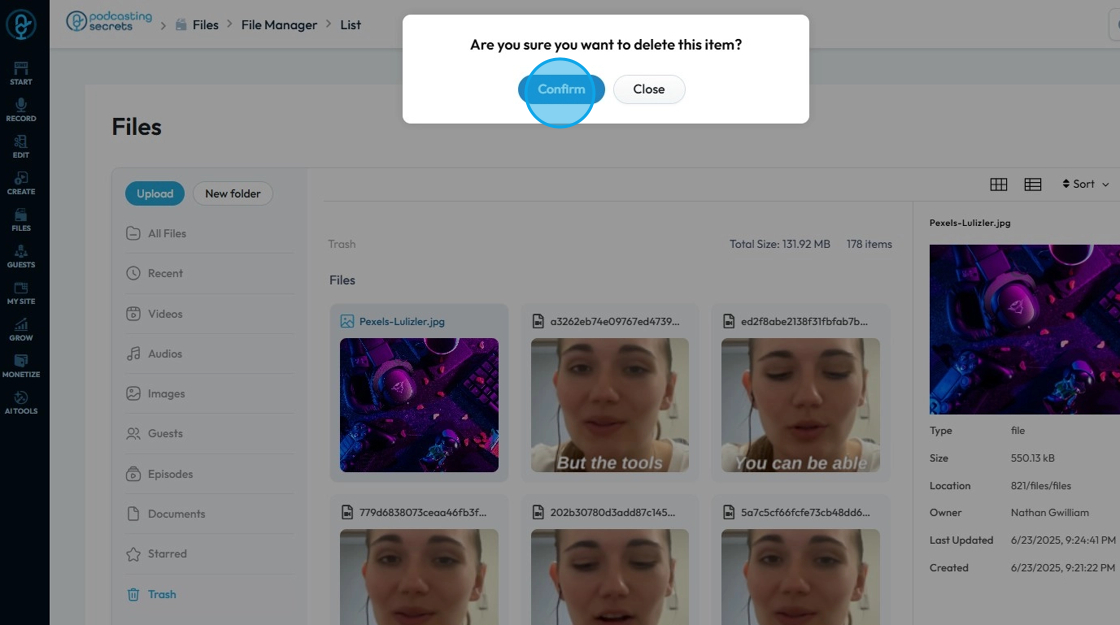Image resolution: width=1120 pixels, height=625 pixels.
Task: Click the large preview image in details panel
Action: (1024, 329)
